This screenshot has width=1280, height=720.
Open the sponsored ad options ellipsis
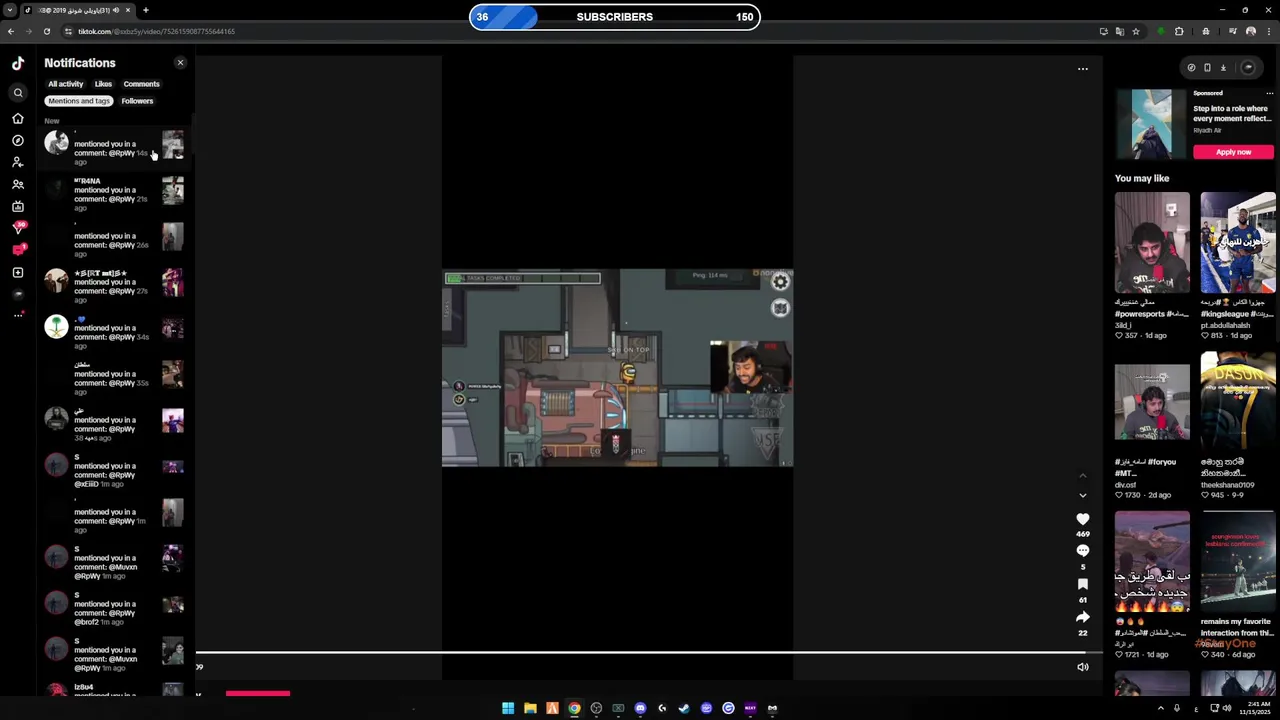point(1269,94)
